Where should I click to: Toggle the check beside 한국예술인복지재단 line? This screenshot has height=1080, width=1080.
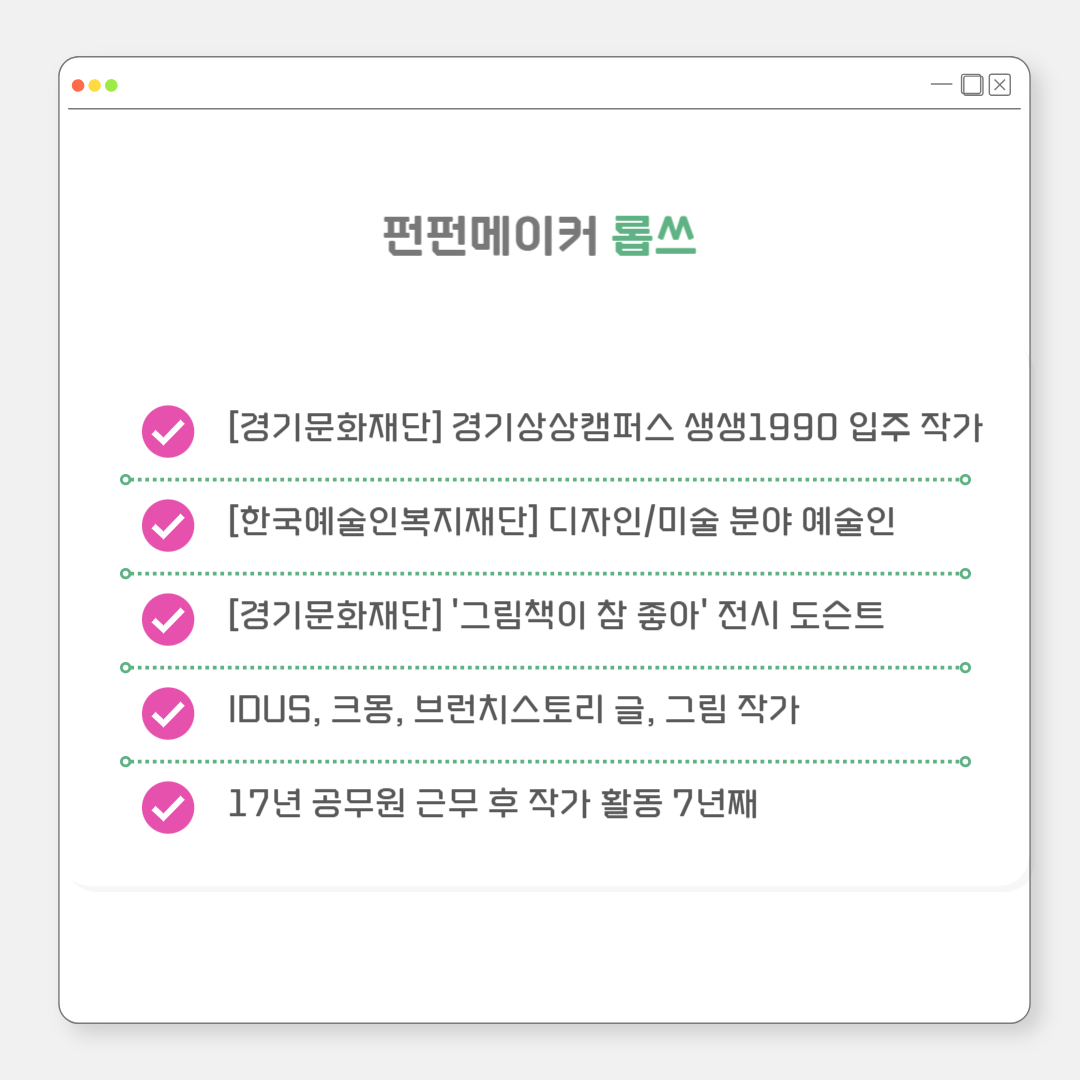[x=168, y=525]
